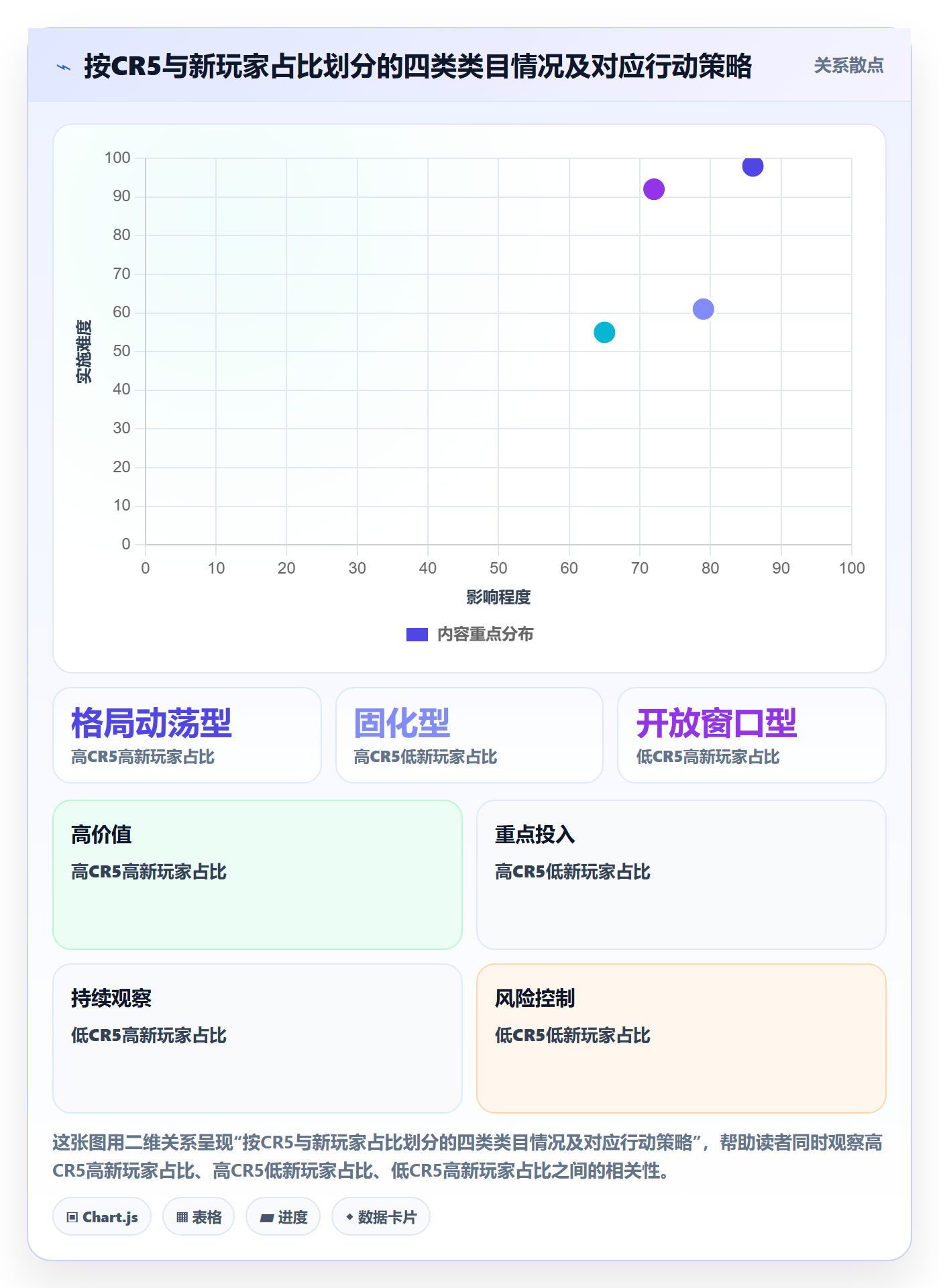Click the Chart.js tag chip
The width and height of the screenshot is (939, 1288).
click(102, 1217)
